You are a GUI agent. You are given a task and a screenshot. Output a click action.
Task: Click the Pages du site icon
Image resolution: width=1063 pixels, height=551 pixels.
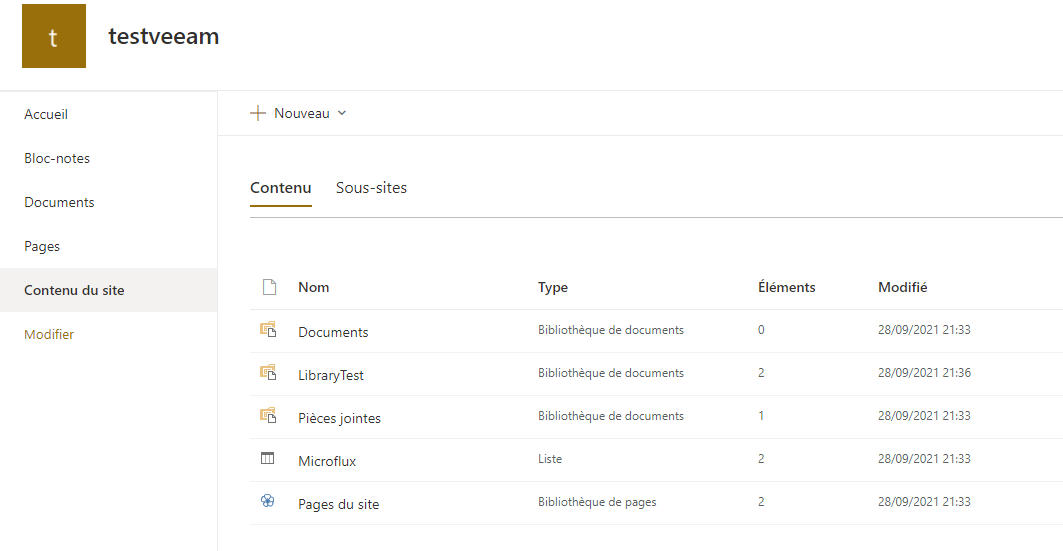click(x=268, y=501)
